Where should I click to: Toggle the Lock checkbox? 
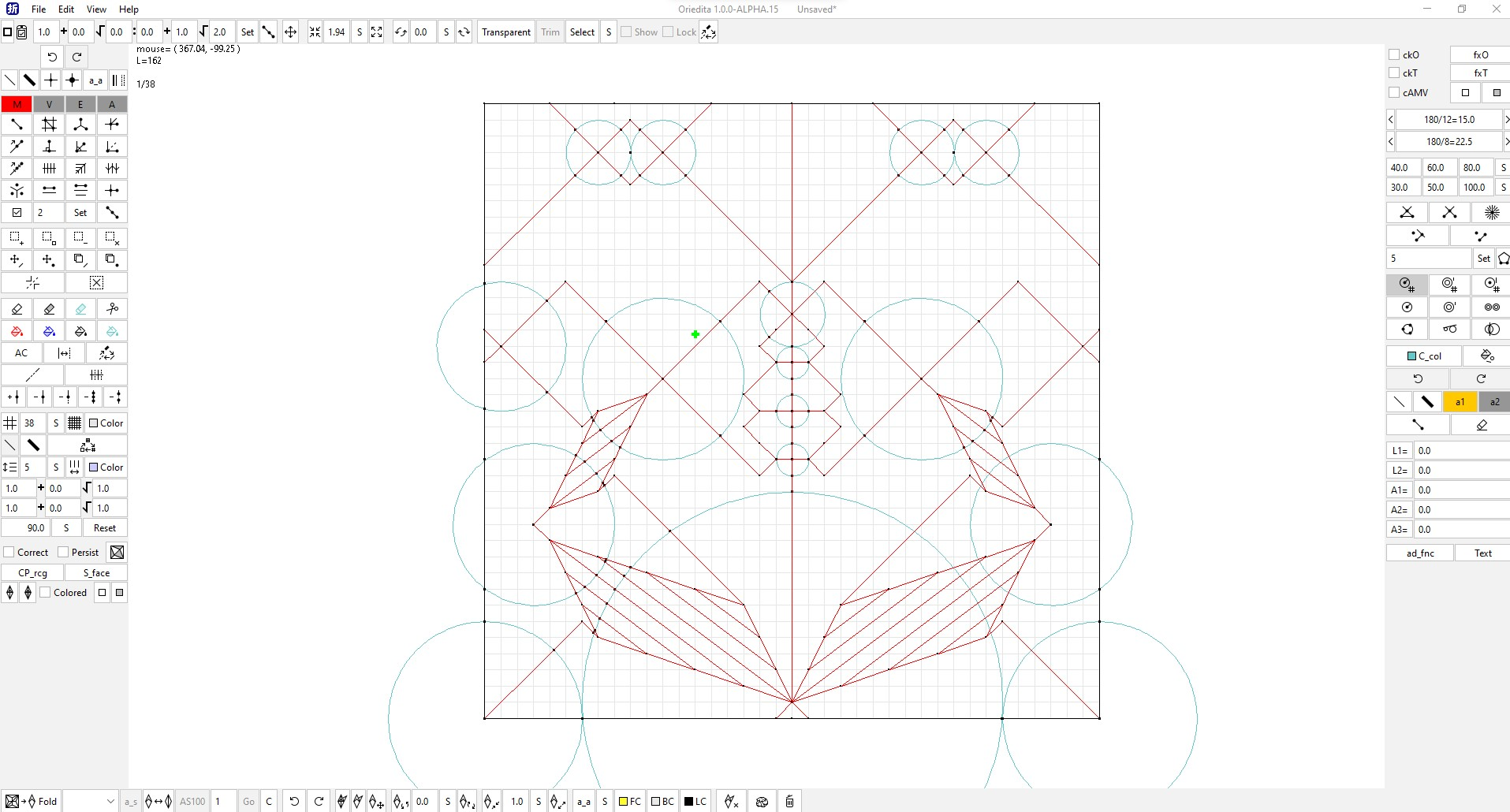(668, 32)
